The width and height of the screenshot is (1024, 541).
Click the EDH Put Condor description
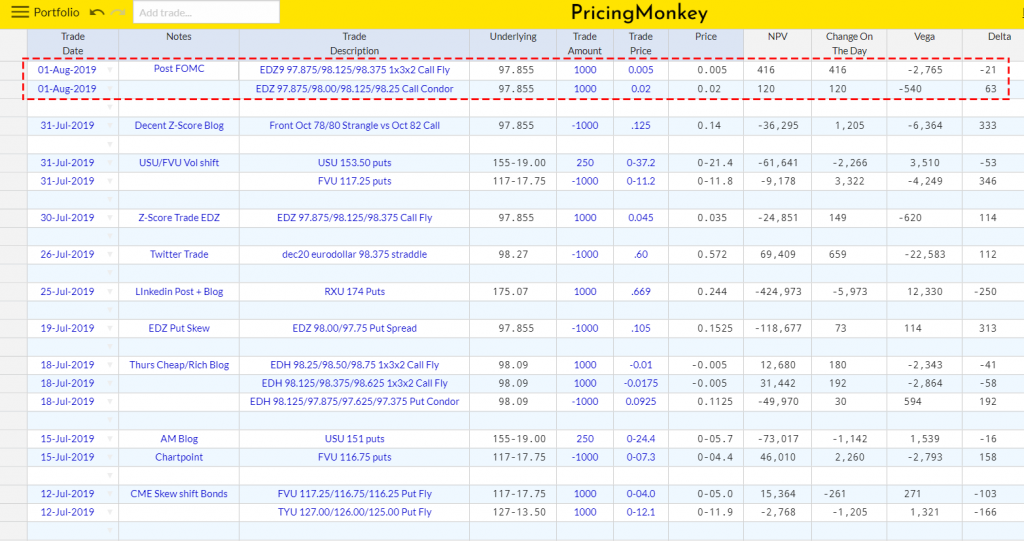(355, 401)
